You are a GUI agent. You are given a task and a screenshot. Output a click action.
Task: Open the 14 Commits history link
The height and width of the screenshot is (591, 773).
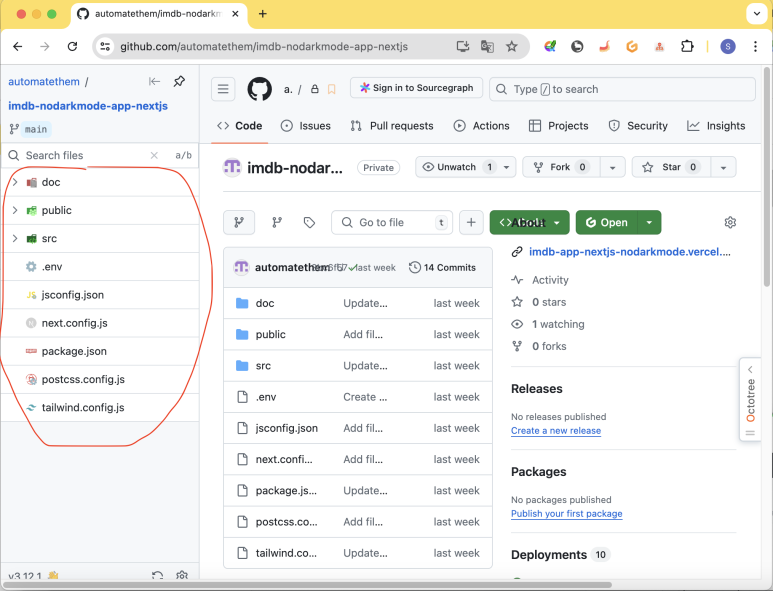click(443, 268)
